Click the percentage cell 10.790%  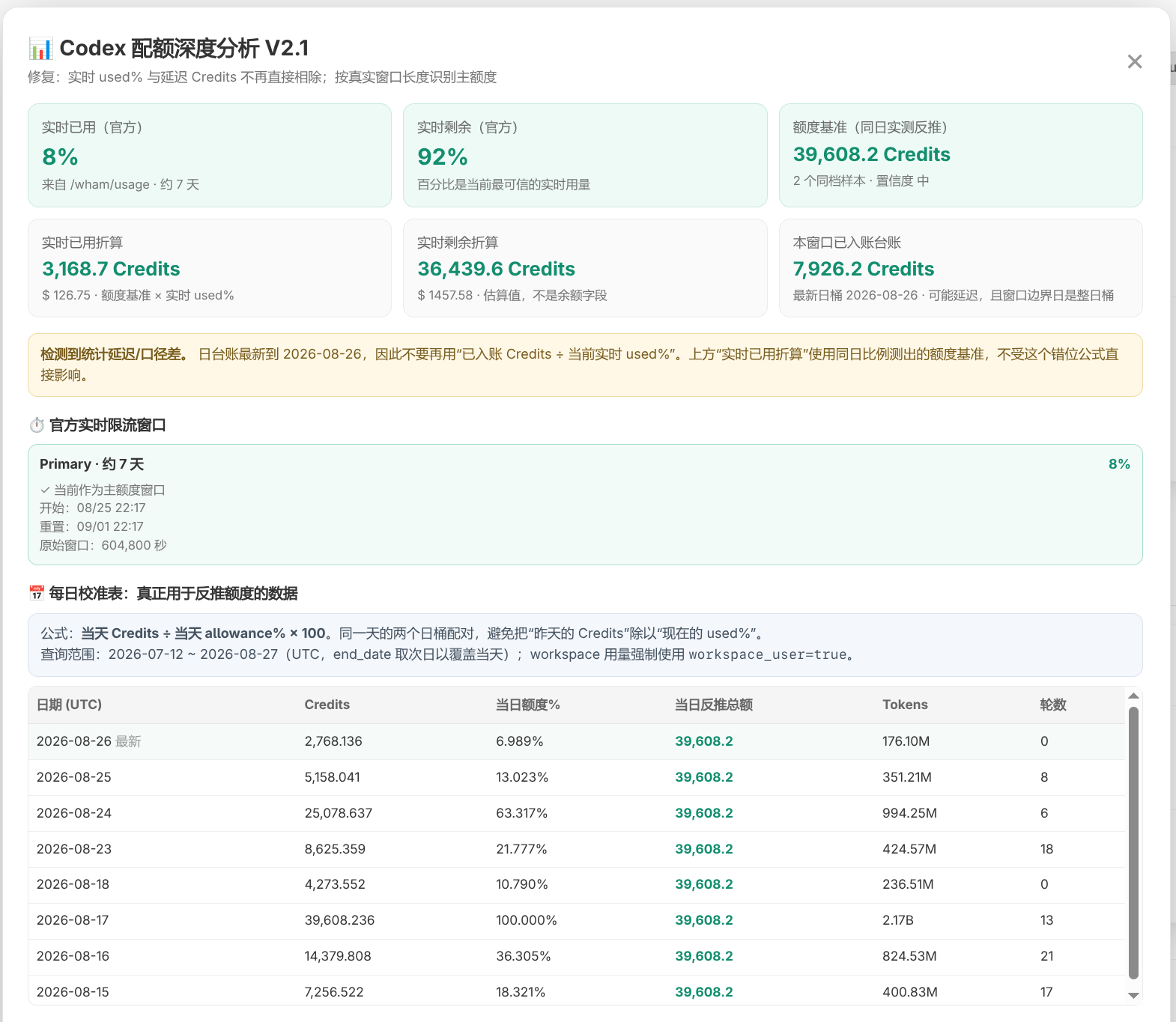522,884
